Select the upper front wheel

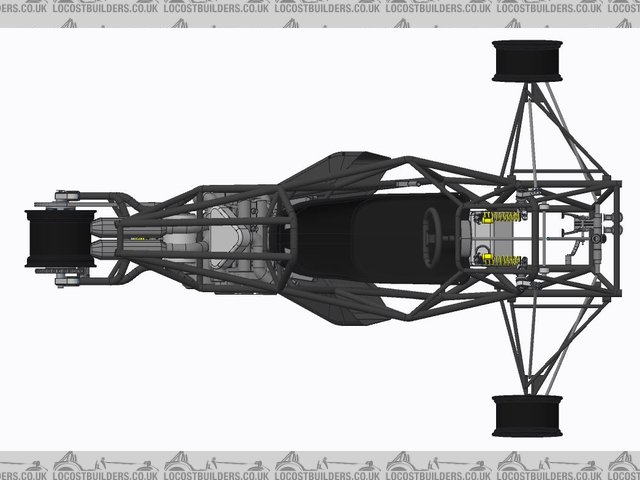tap(527, 61)
